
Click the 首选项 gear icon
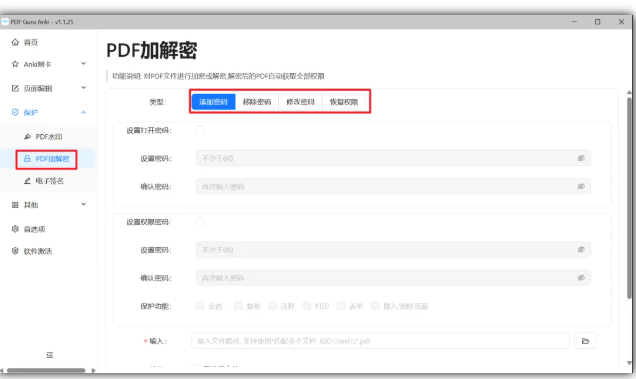coord(15,229)
